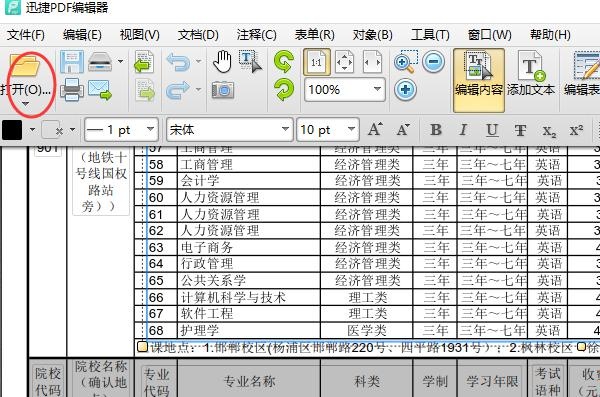Decrease font size with the smaller A icon
This screenshot has width=600, height=397.
(x=403, y=130)
